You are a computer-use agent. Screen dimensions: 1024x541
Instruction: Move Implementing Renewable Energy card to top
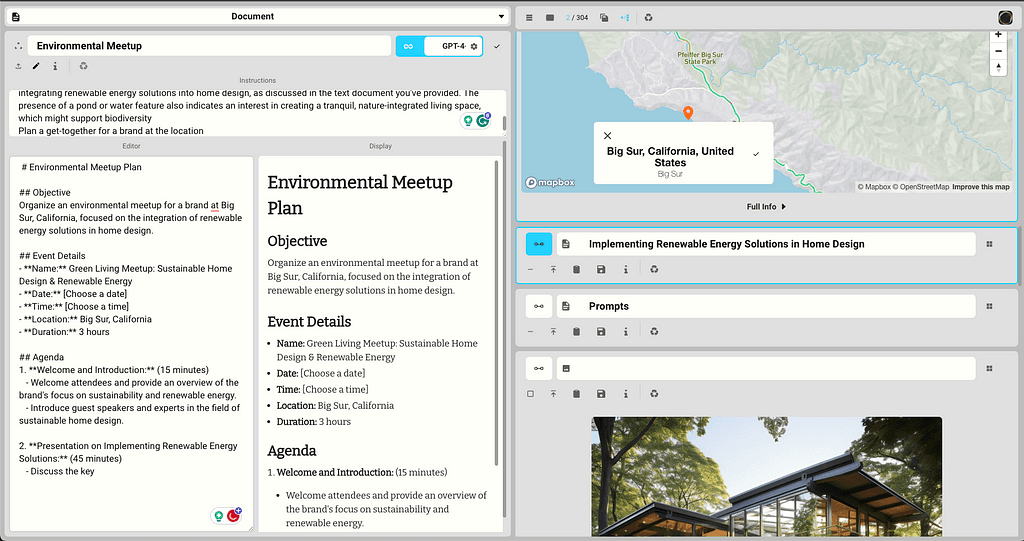(553, 269)
